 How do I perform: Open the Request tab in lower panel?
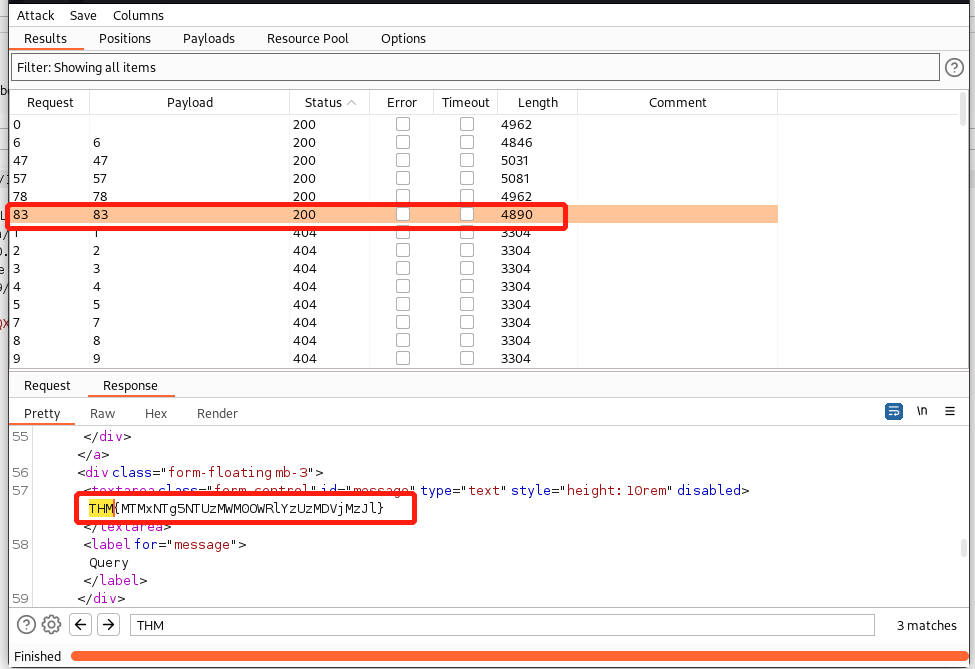[x=47, y=386]
